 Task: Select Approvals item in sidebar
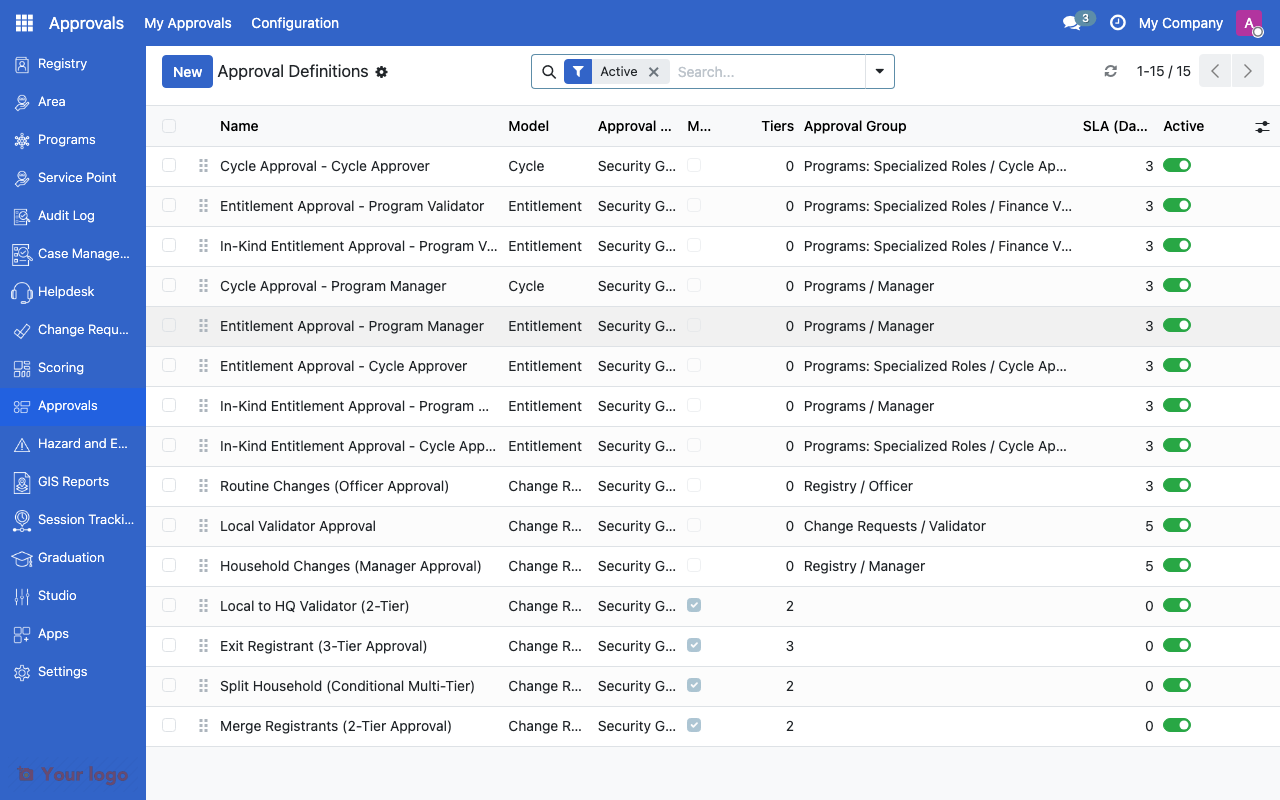tap(73, 406)
